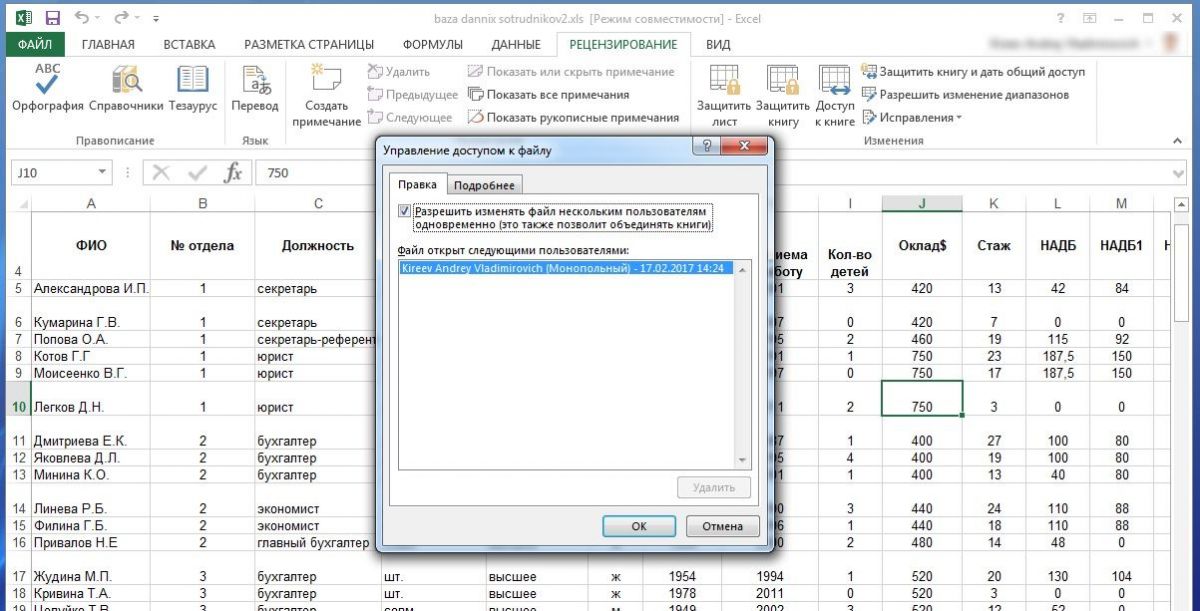Viewport: 1200px width, 611px height.
Task: Click Разрешить изменение диапазонов
Action: pos(965,95)
